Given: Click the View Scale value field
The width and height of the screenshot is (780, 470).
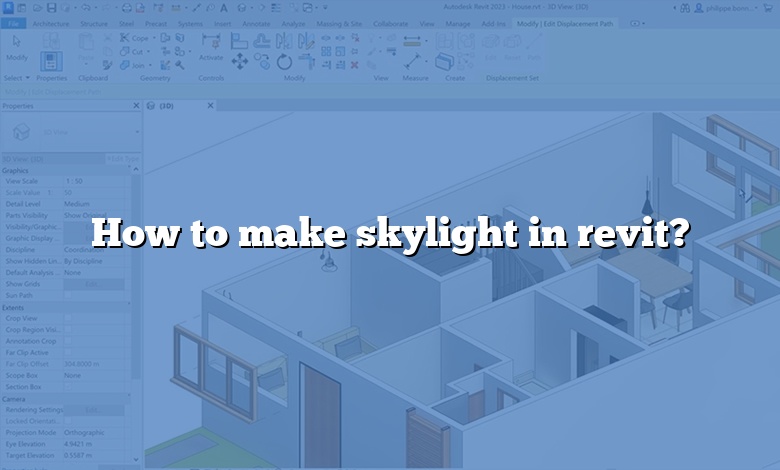Looking at the screenshot, I should 95,182.
